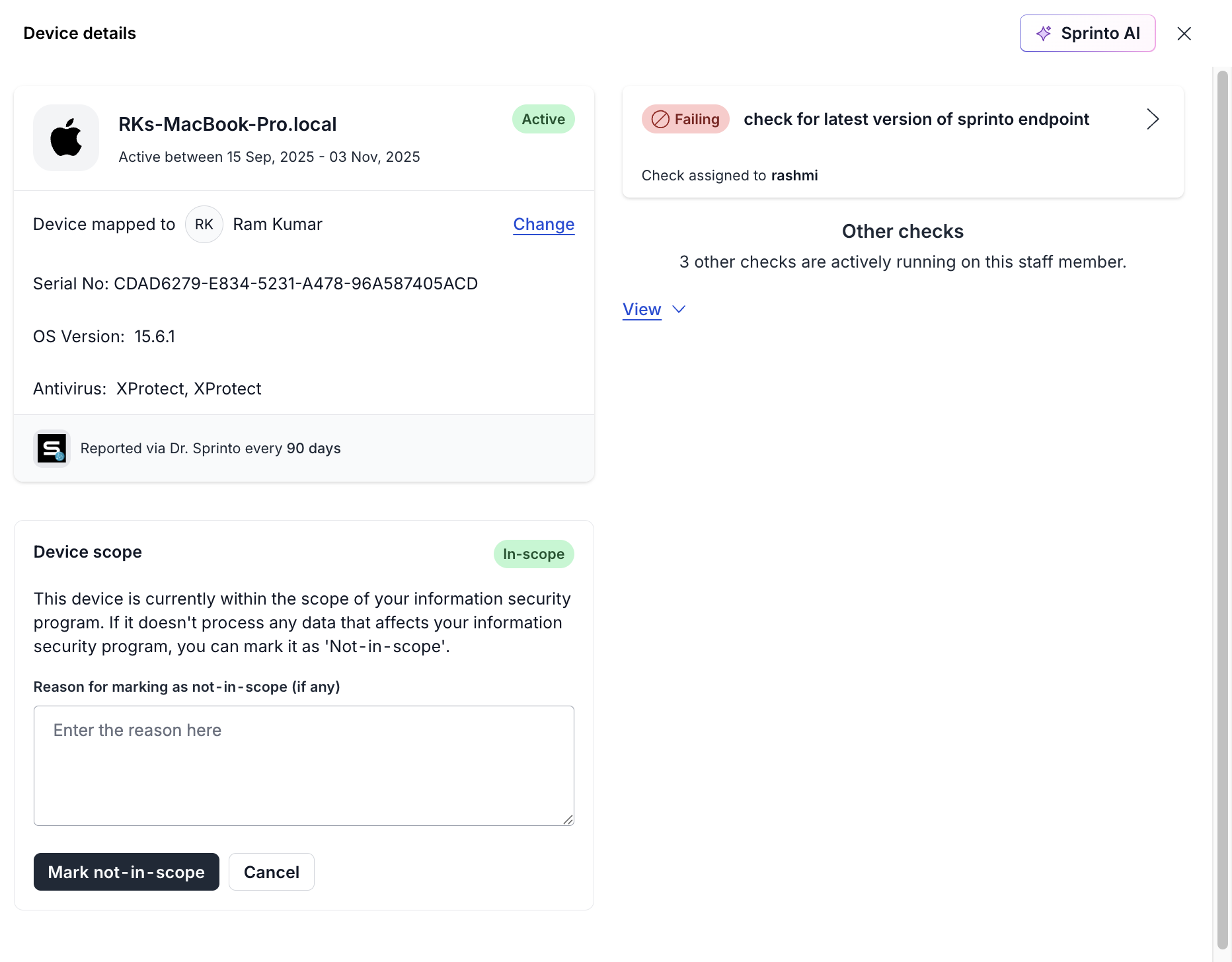Click the textarea resize handle corner
This screenshot has height=962, width=1232.
568,820
